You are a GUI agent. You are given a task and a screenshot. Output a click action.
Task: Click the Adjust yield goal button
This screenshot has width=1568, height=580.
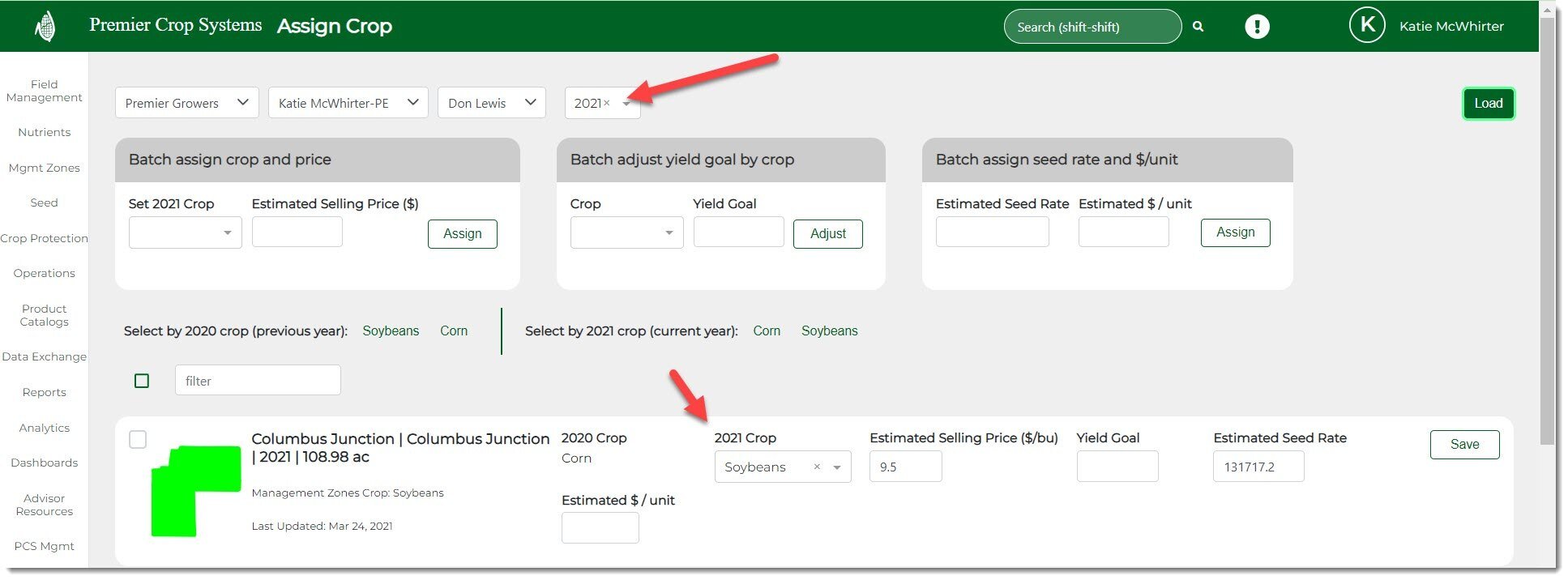[827, 234]
